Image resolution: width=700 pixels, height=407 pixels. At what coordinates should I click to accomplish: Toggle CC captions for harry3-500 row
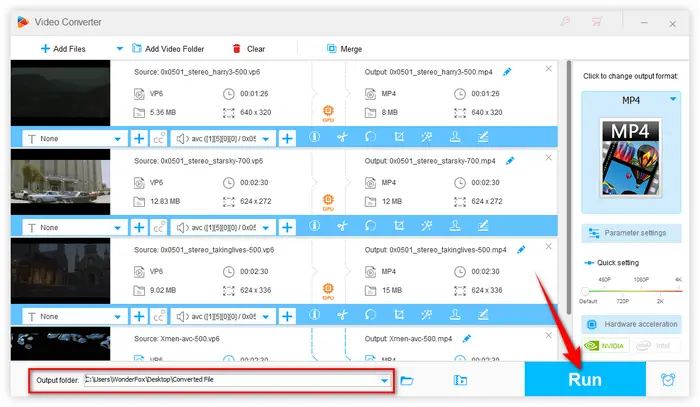[159, 138]
